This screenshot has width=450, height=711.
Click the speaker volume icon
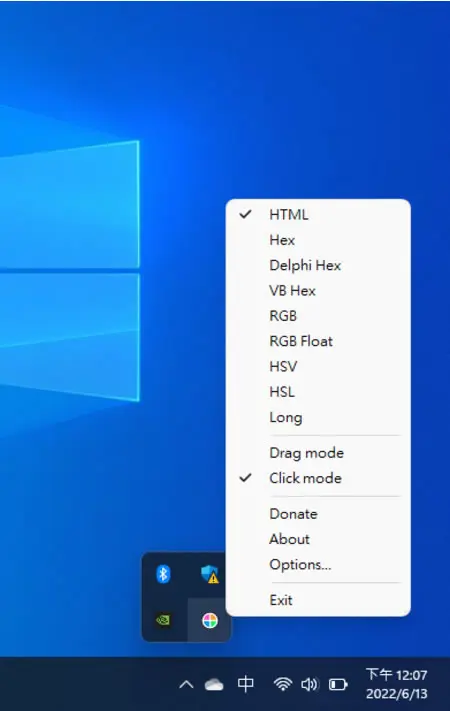point(309,684)
